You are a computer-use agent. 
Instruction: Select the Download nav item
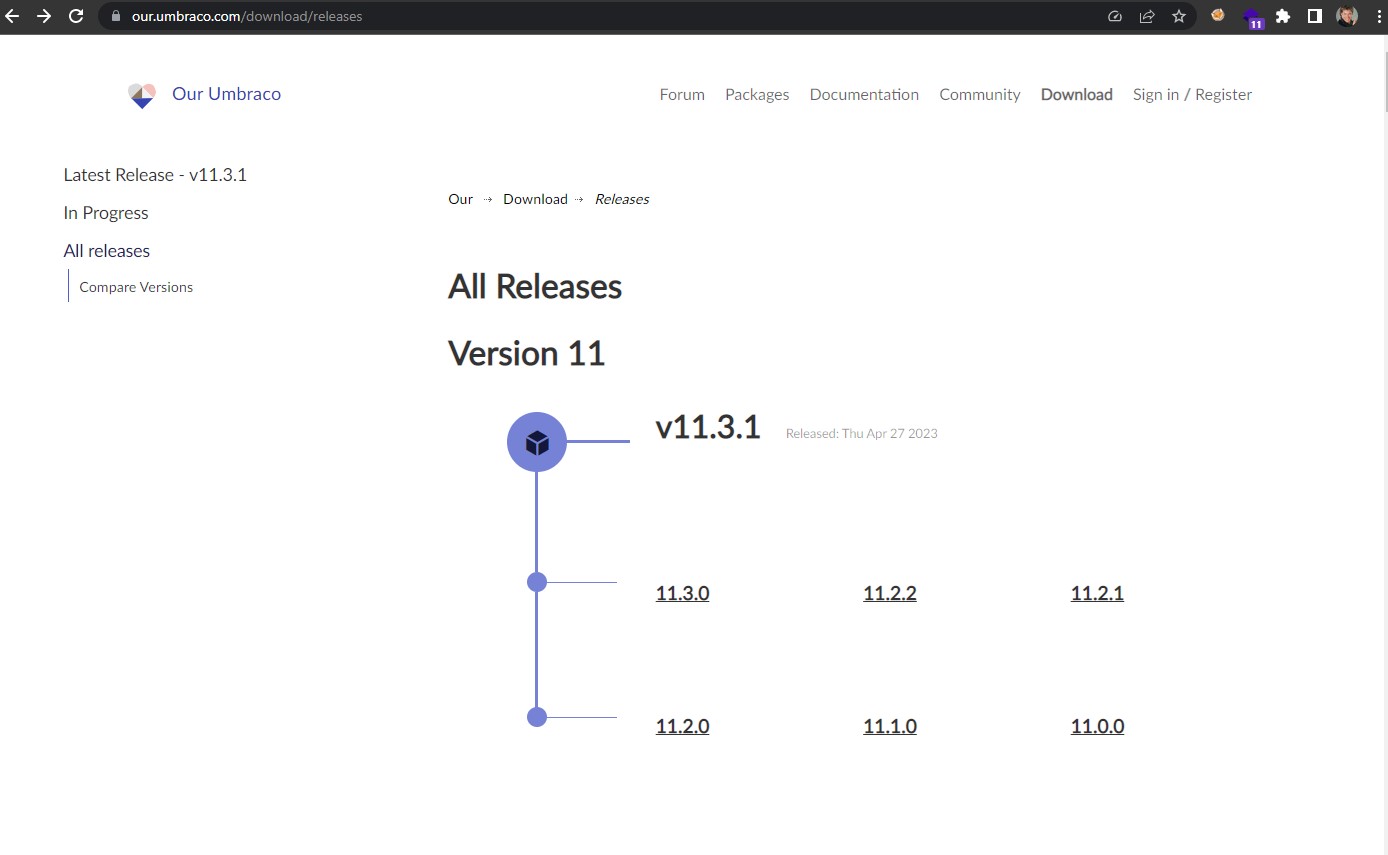pyautogui.click(x=1077, y=94)
